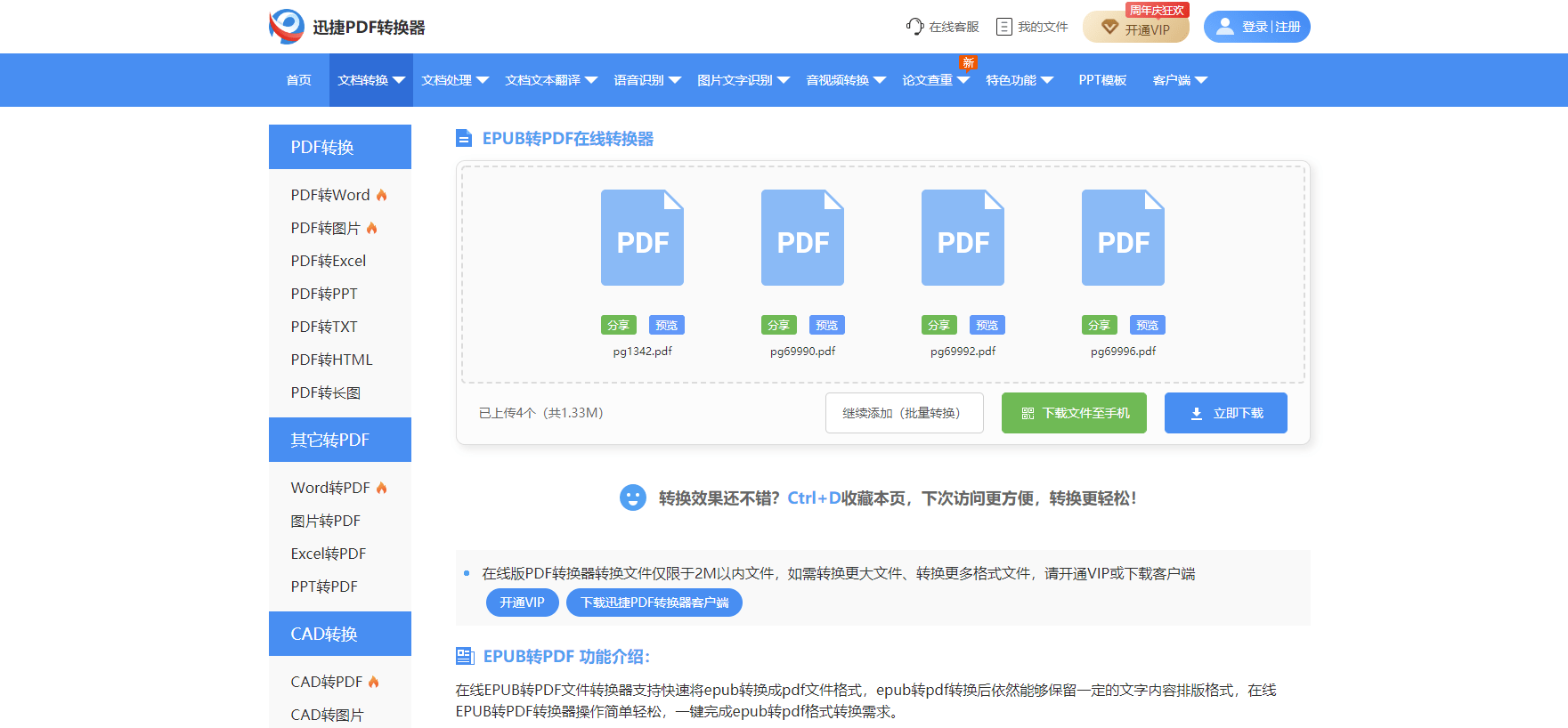Click 继续添加（批量转换）button

click(x=905, y=413)
